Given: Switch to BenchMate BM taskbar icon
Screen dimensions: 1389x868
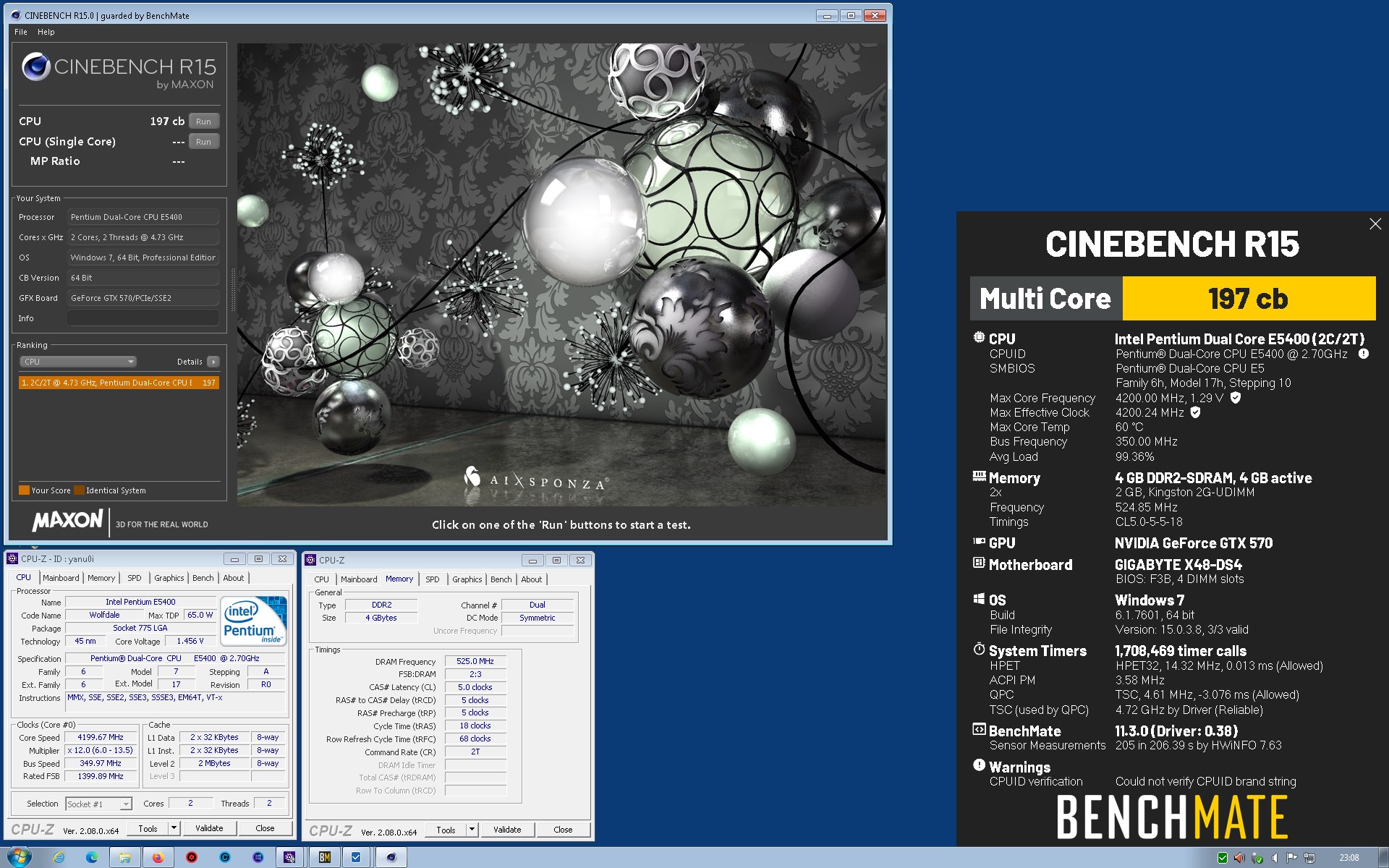Looking at the screenshot, I should (325, 858).
